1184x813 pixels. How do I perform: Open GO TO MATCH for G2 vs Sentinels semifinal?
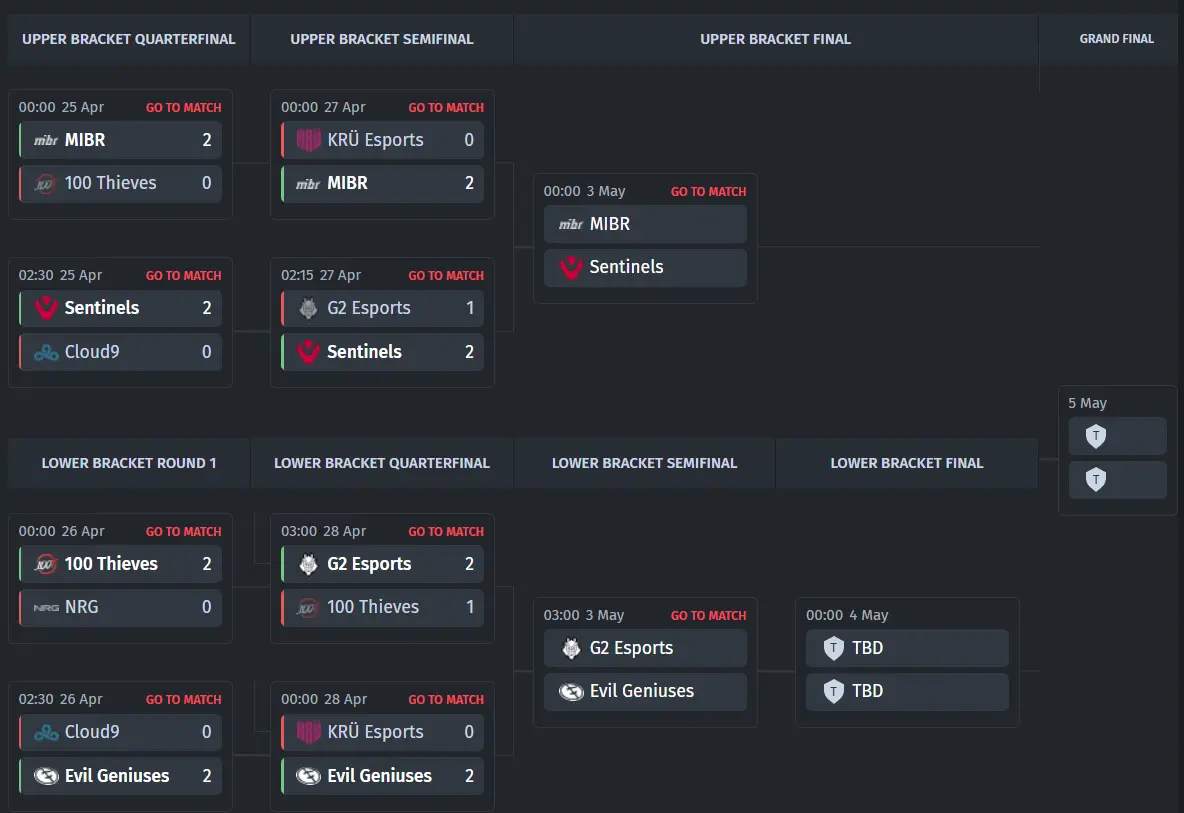click(446, 276)
